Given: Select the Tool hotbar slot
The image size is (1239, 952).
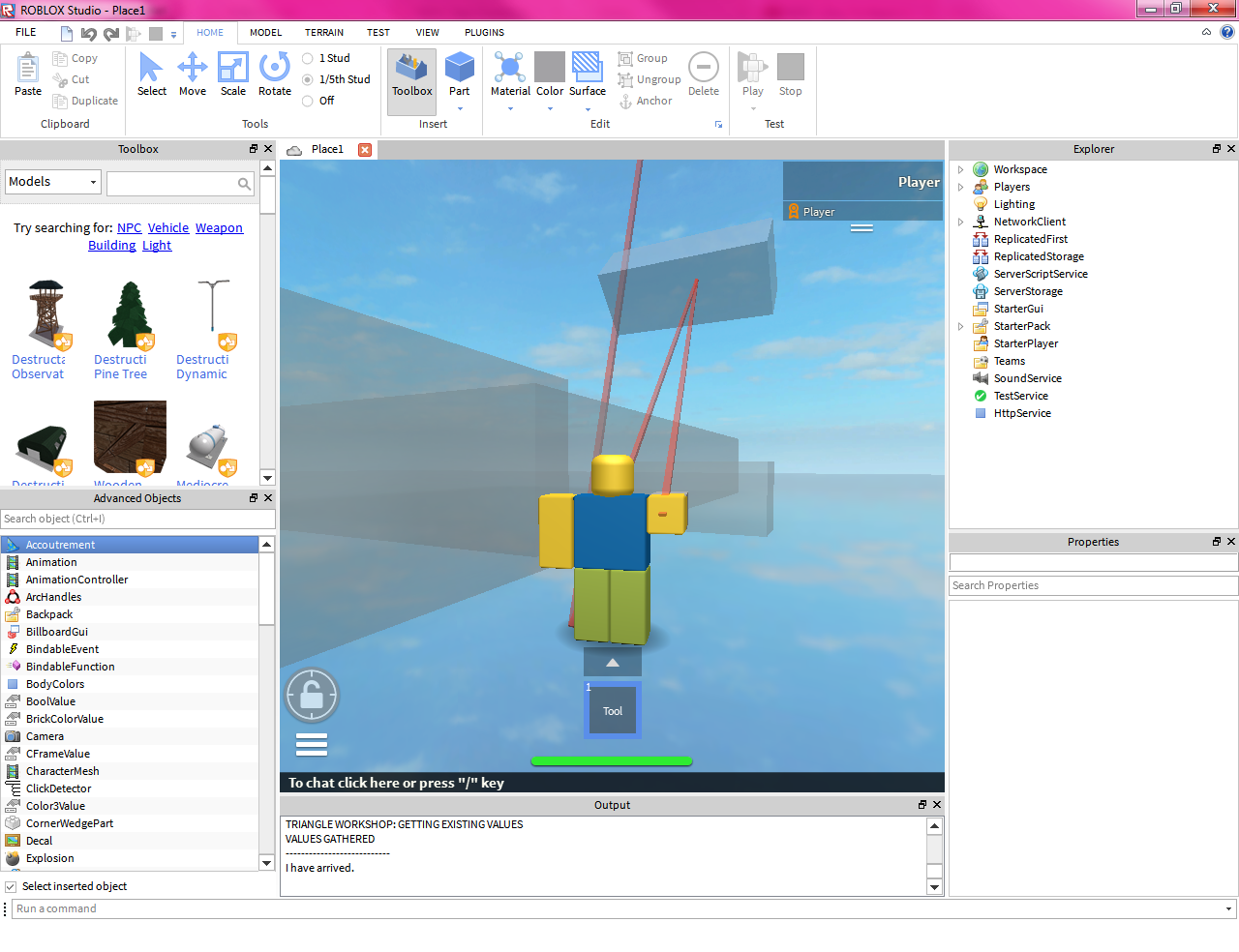Looking at the screenshot, I should tap(613, 710).
